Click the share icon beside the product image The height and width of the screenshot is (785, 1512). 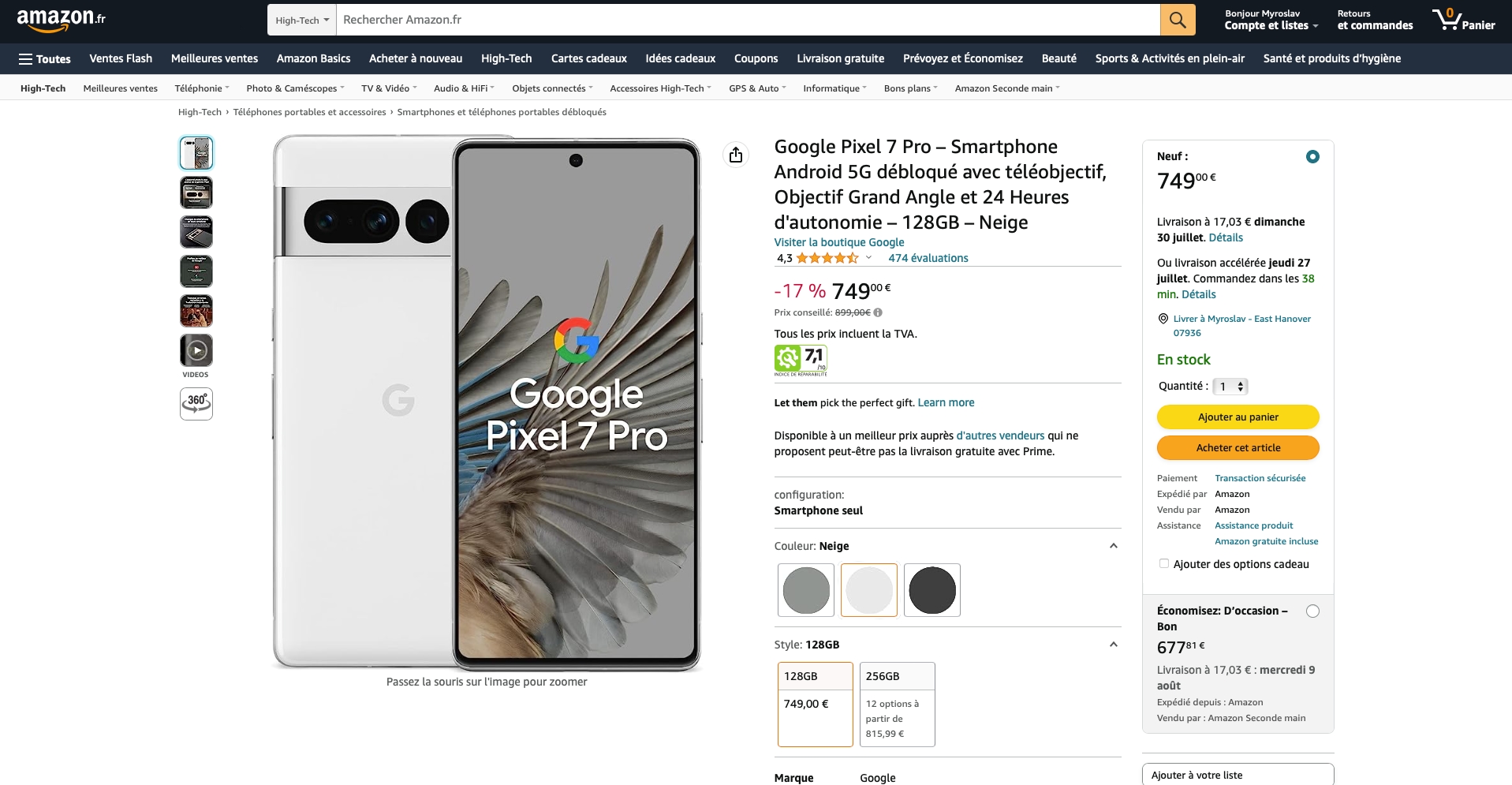coord(736,155)
